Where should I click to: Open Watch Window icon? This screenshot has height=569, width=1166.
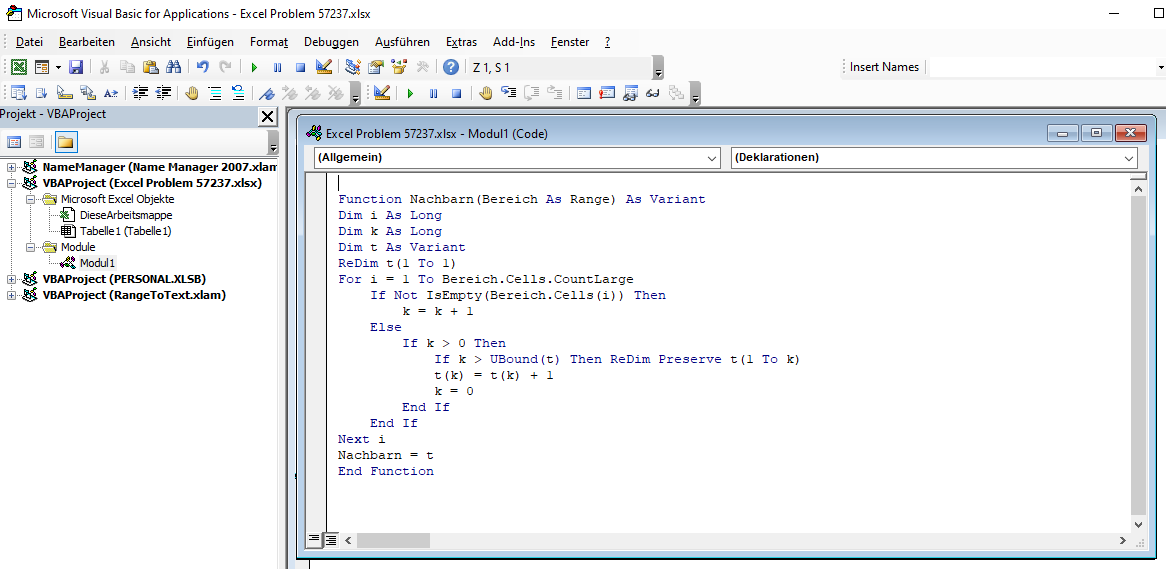click(630, 94)
